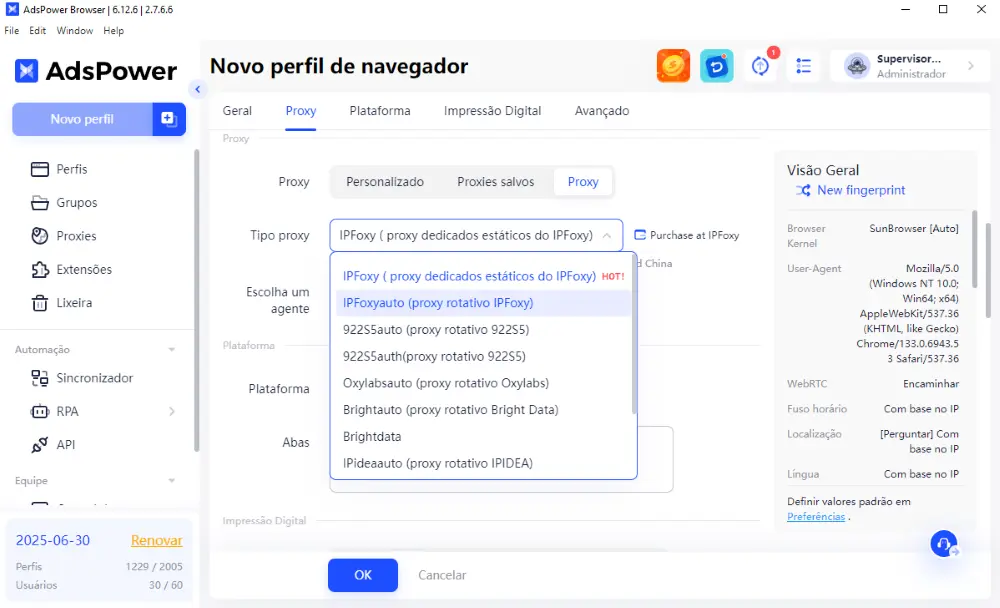
Task: Switch to the Impressão Digital tab
Action: [x=492, y=111]
